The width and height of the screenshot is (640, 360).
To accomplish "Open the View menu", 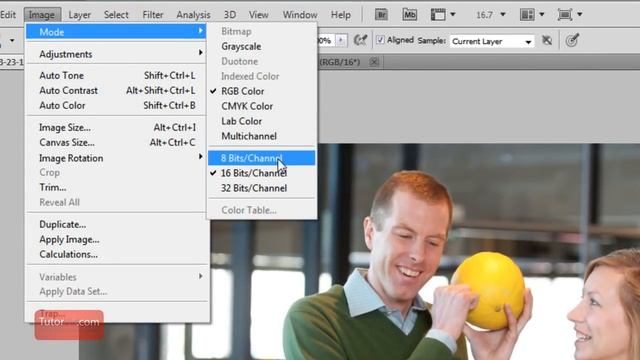I will point(258,15).
